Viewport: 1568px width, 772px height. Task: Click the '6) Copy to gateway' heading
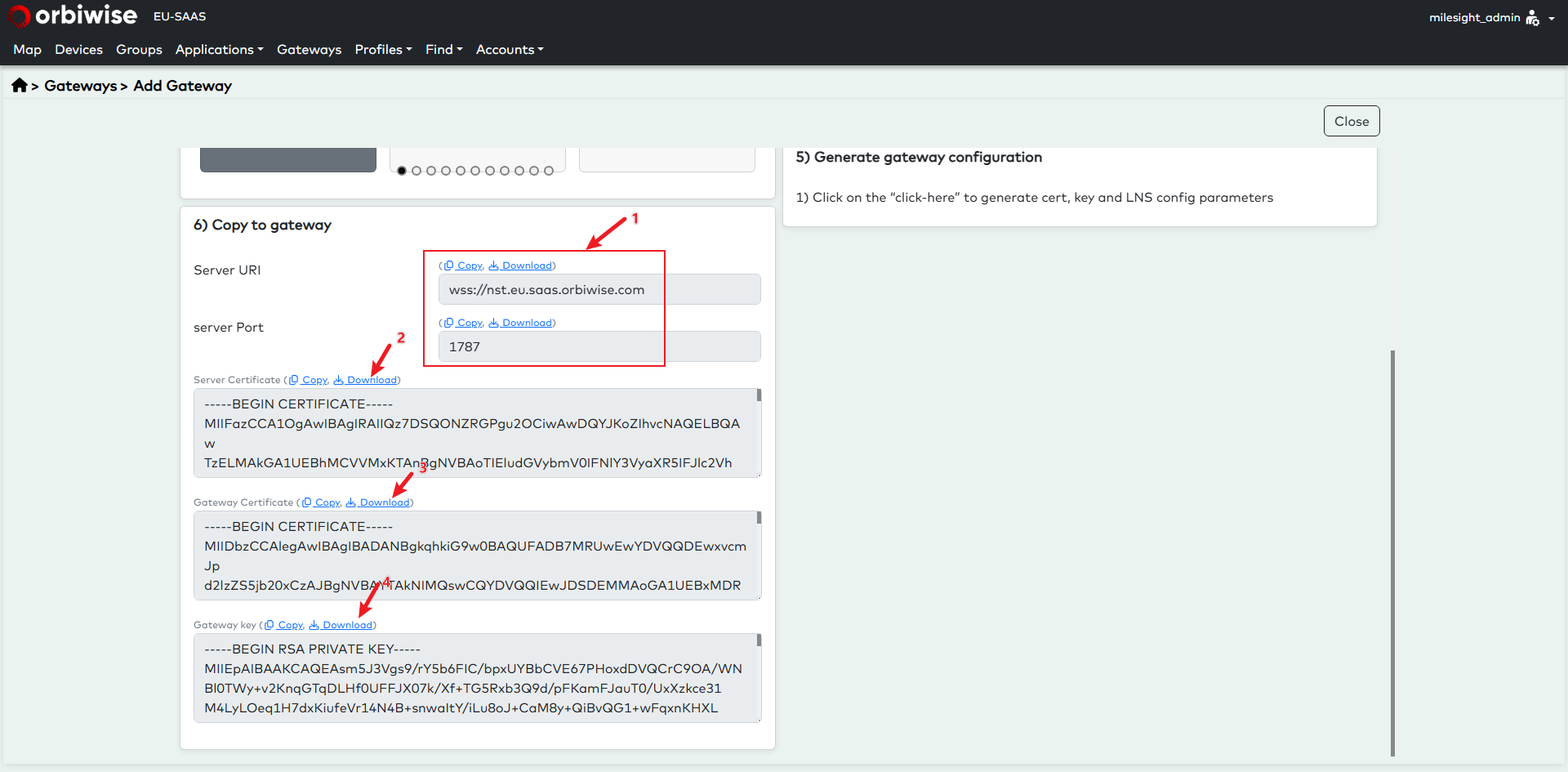click(x=262, y=225)
